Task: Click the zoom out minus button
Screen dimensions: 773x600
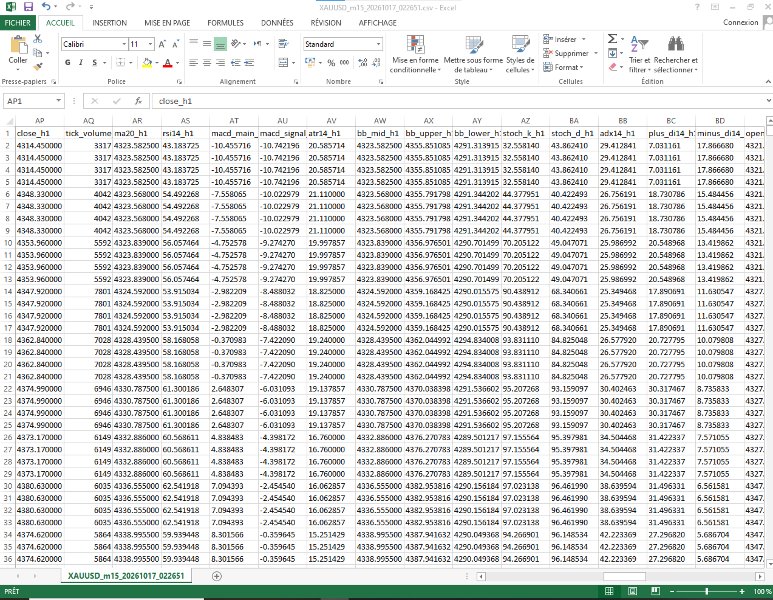Action: [x=671, y=591]
